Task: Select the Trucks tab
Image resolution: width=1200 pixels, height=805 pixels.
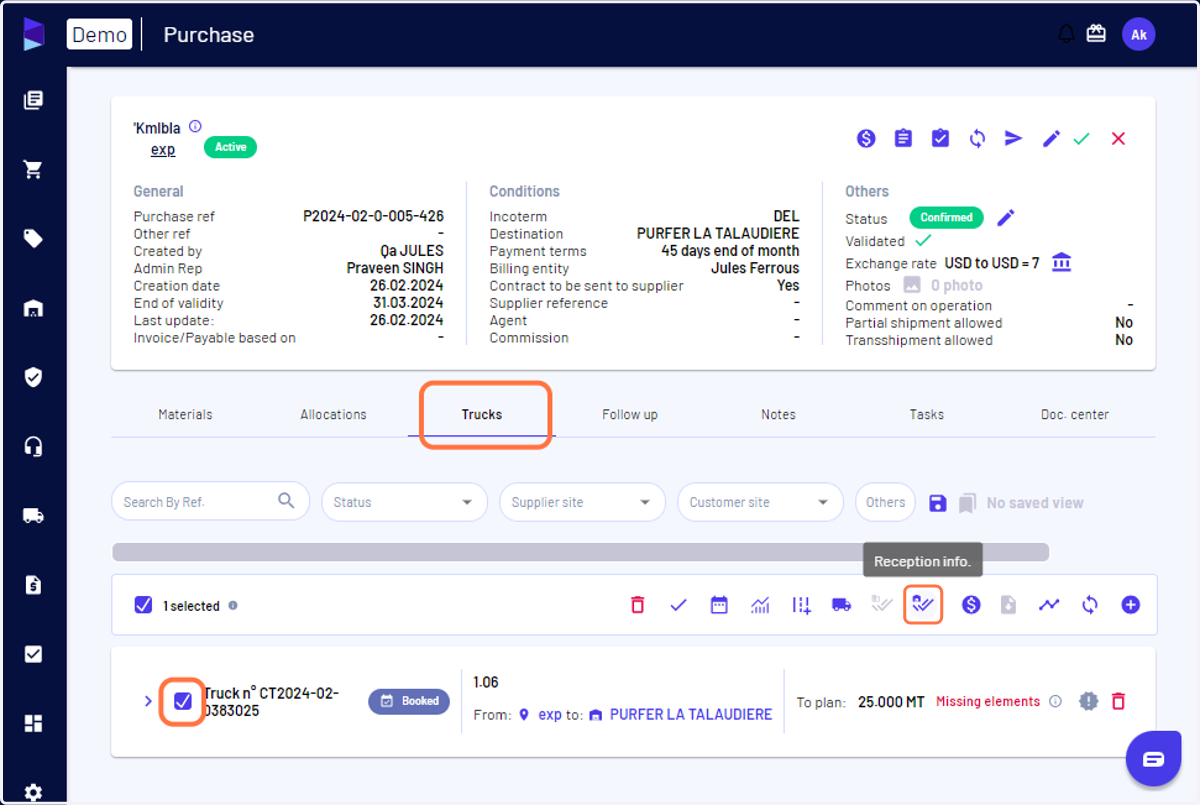Action: tap(482, 414)
